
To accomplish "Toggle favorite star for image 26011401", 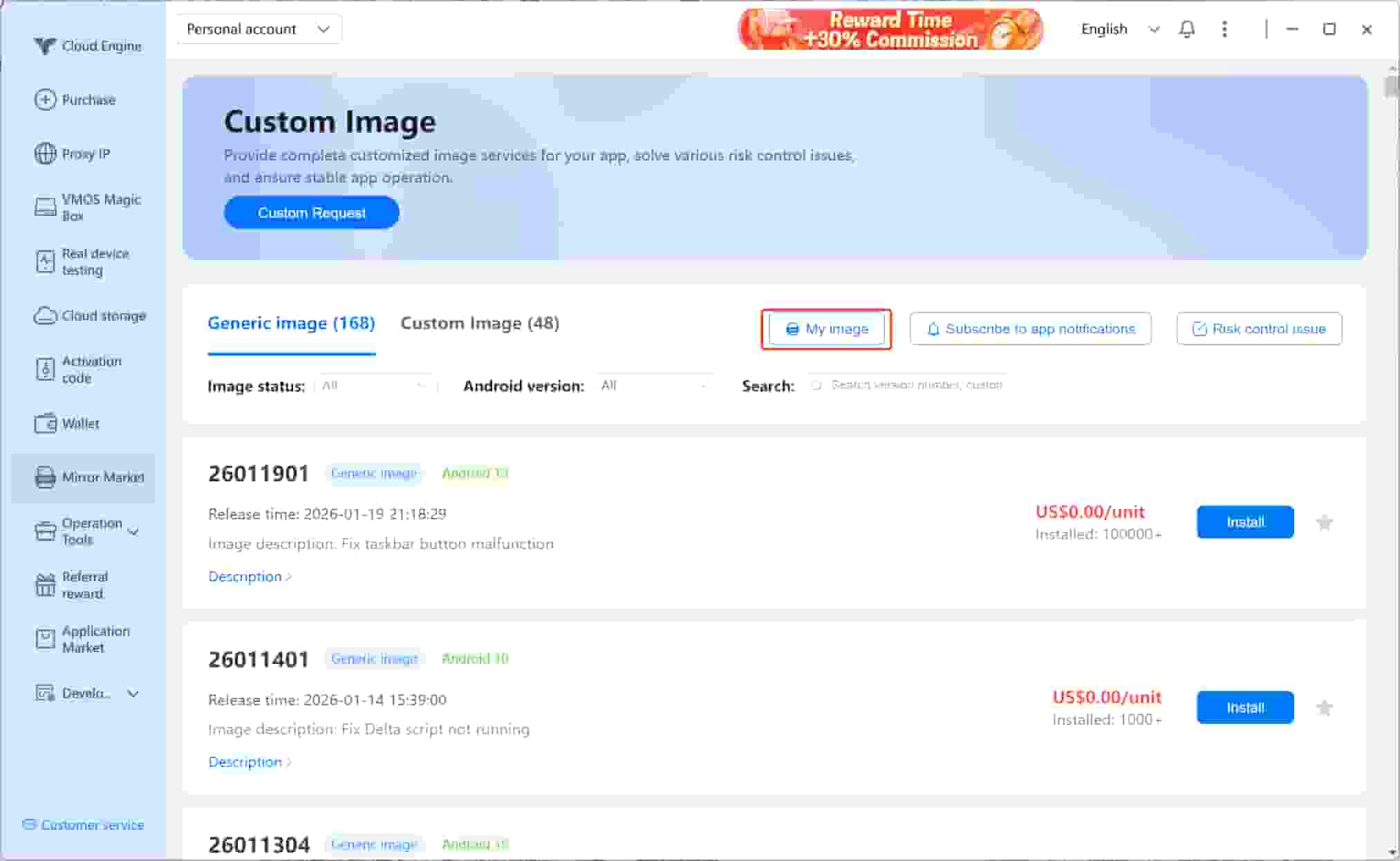I will (x=1323, y=708).
